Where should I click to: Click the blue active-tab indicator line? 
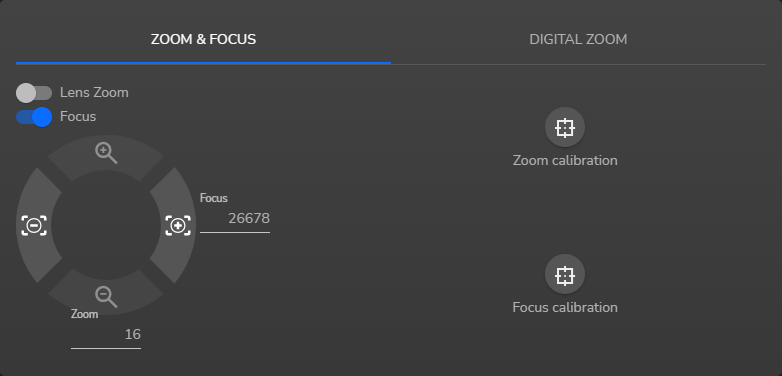point(203,63)
